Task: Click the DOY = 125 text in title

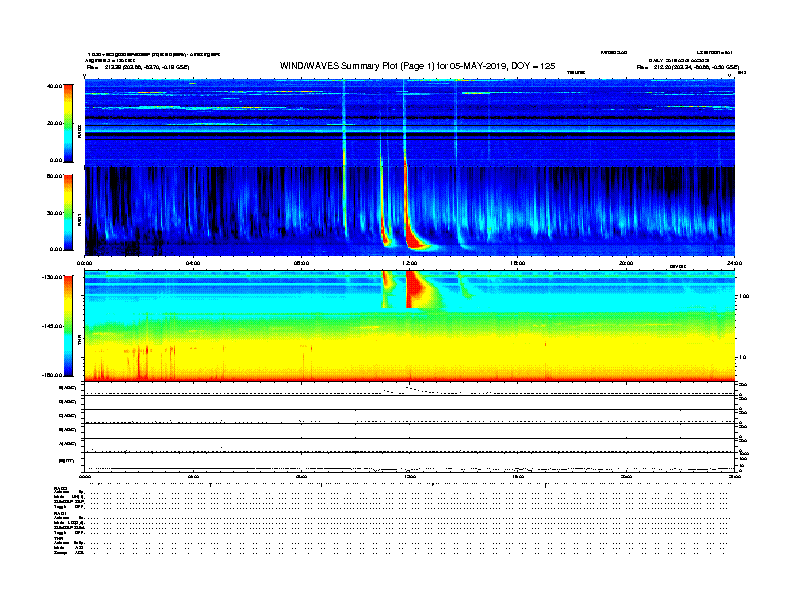Action: coord(533,66)
